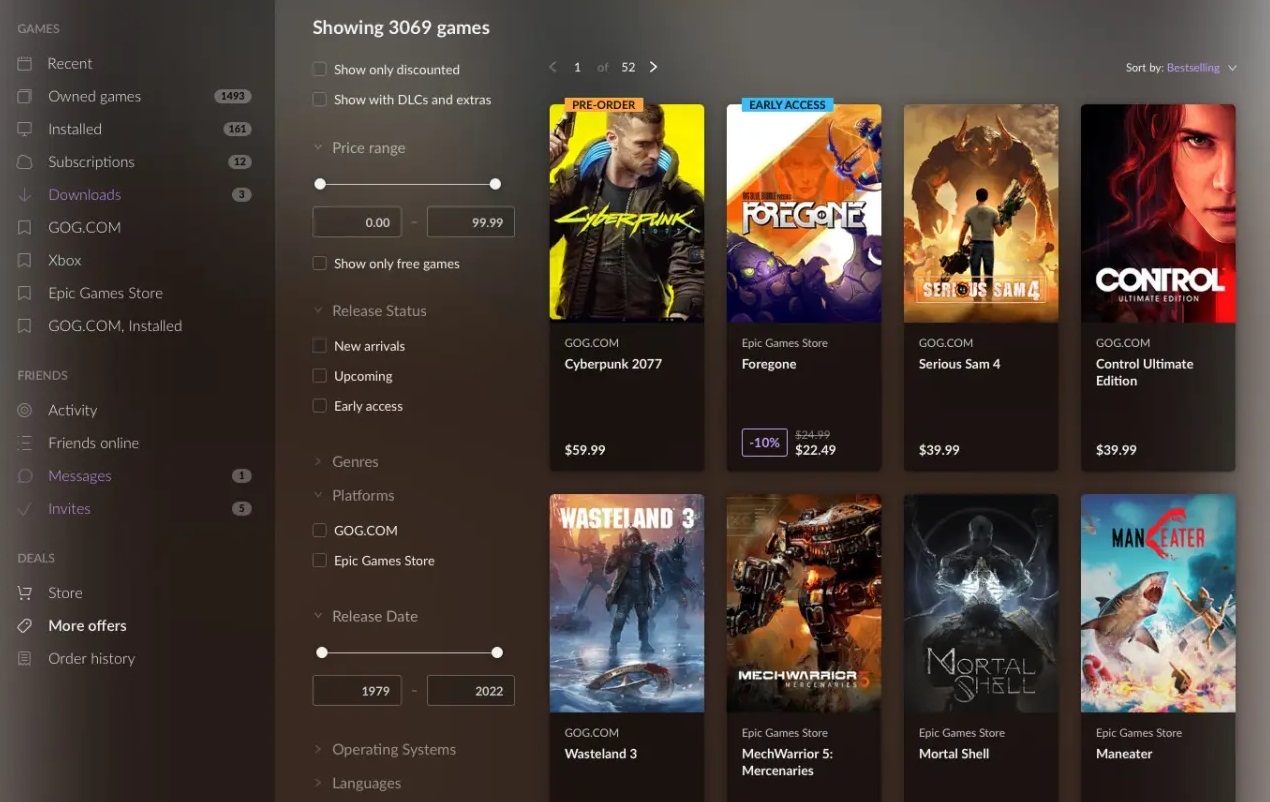This screenshot has width=1270, height=802.
Task: Click the Owned games 1493 count badge
Action: 233,96
